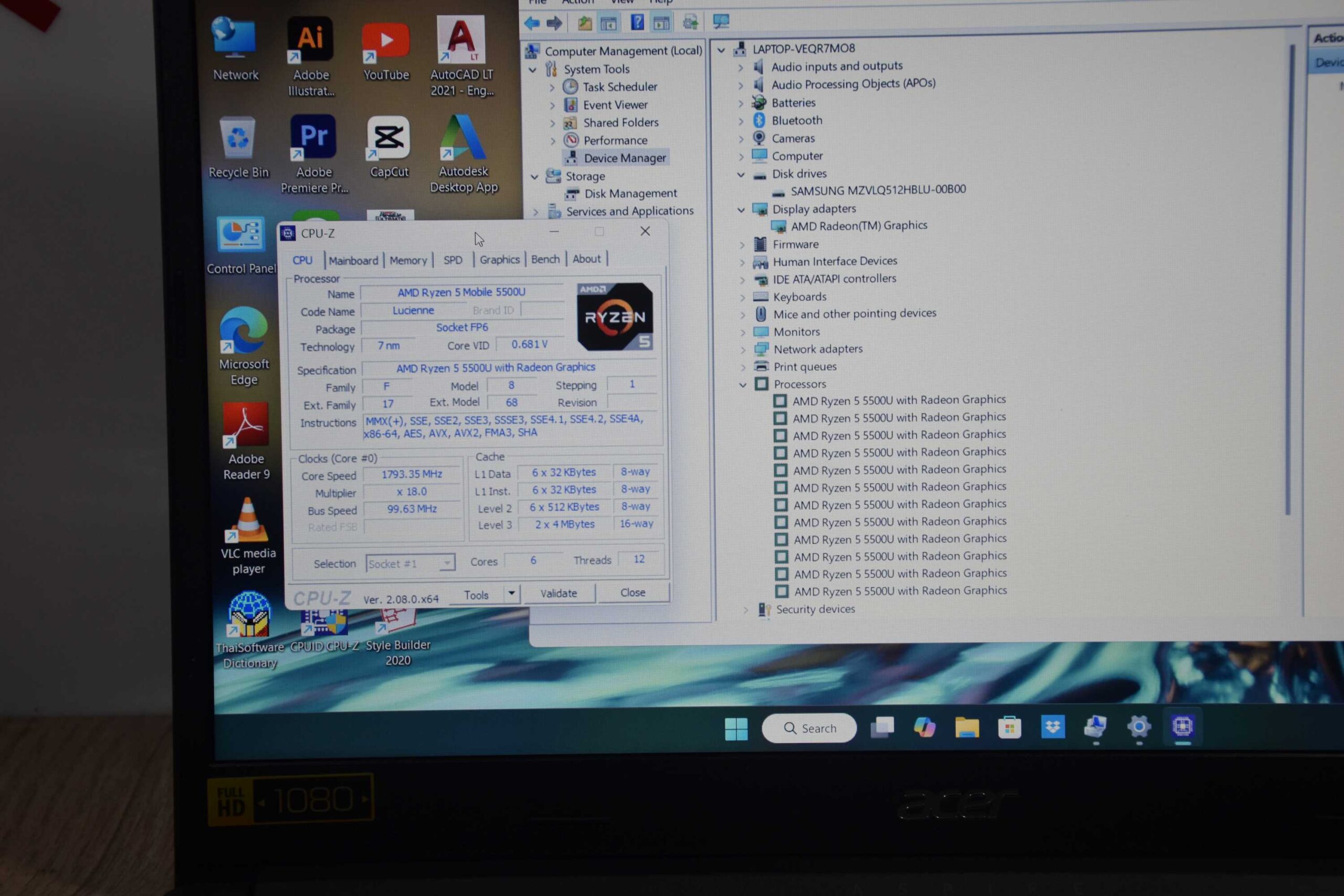Click the device list vertical scrollbar
1344x896 pixels.
[x=1289, y=280]
